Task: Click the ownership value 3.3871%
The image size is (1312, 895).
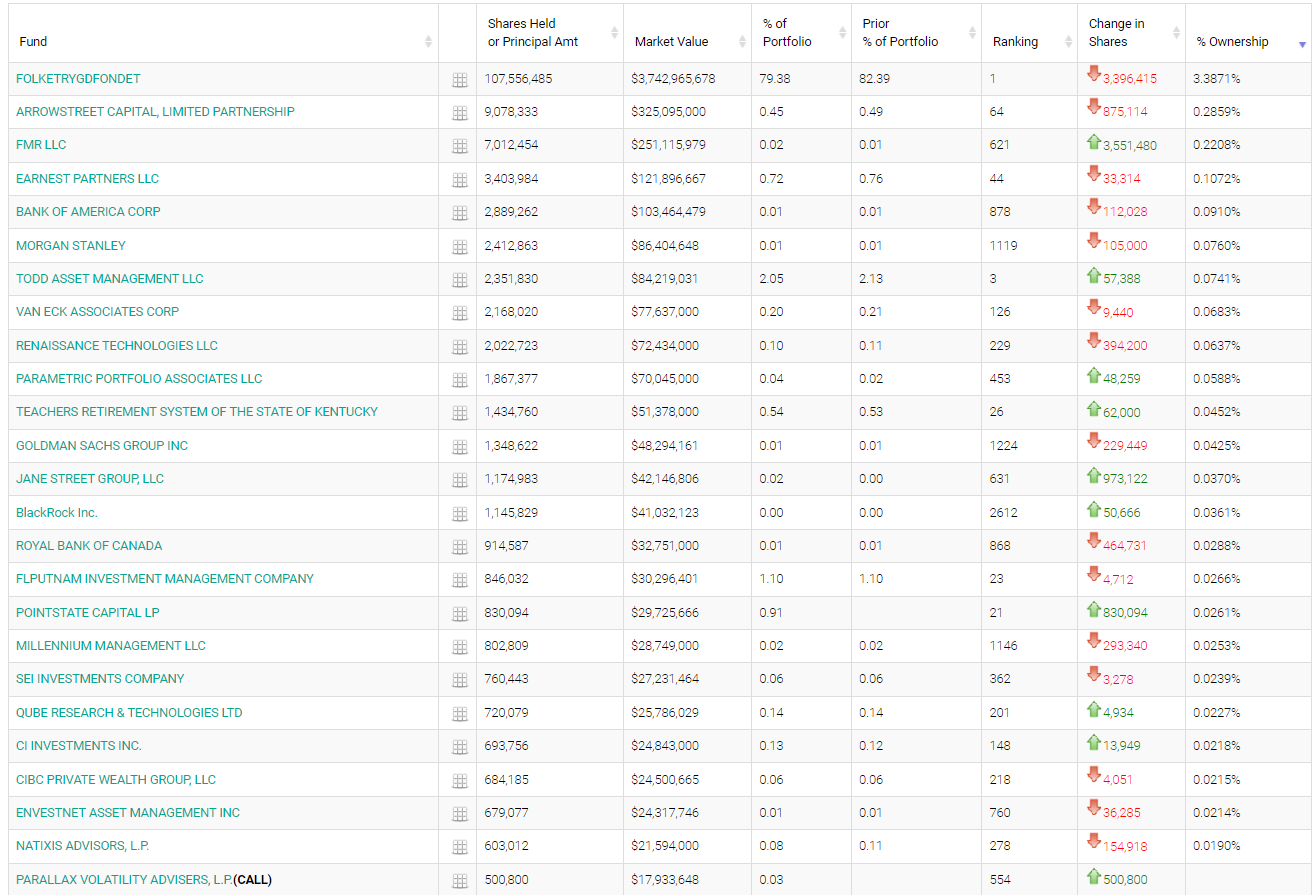Action: pos(1217,78)
